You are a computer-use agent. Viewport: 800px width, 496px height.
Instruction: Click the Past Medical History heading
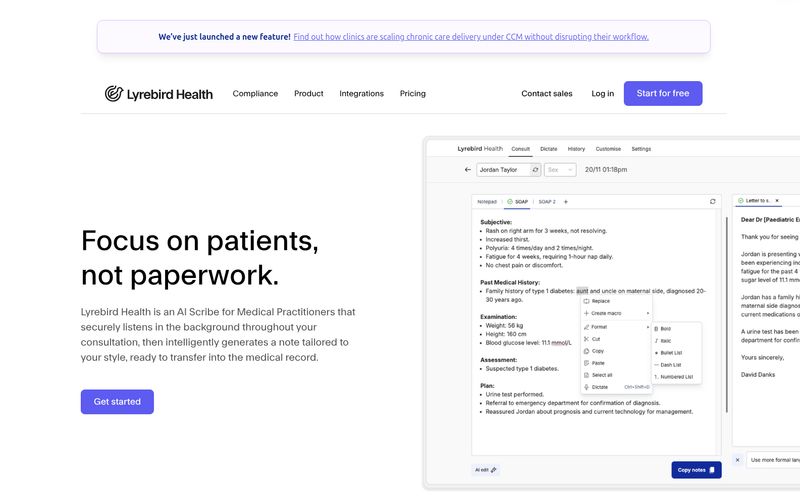point(510,283)
